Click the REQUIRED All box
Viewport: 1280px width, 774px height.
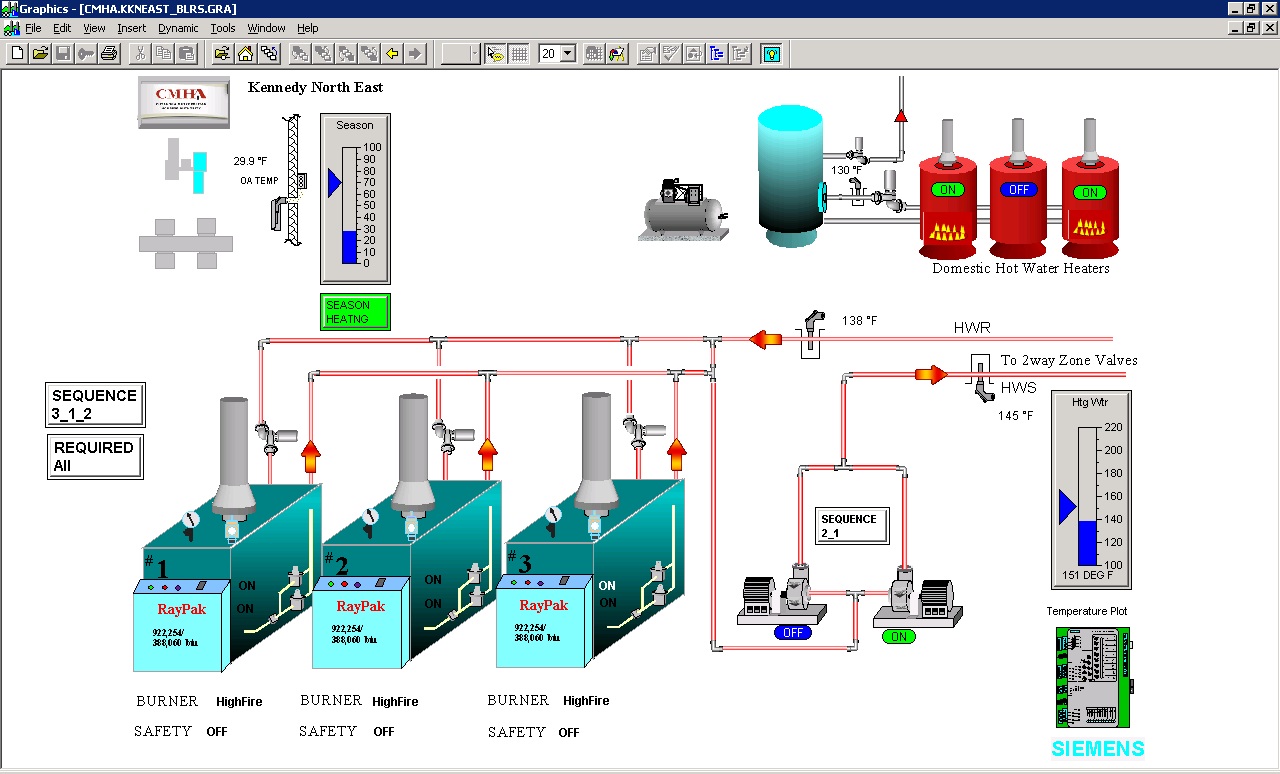[95, 456]
